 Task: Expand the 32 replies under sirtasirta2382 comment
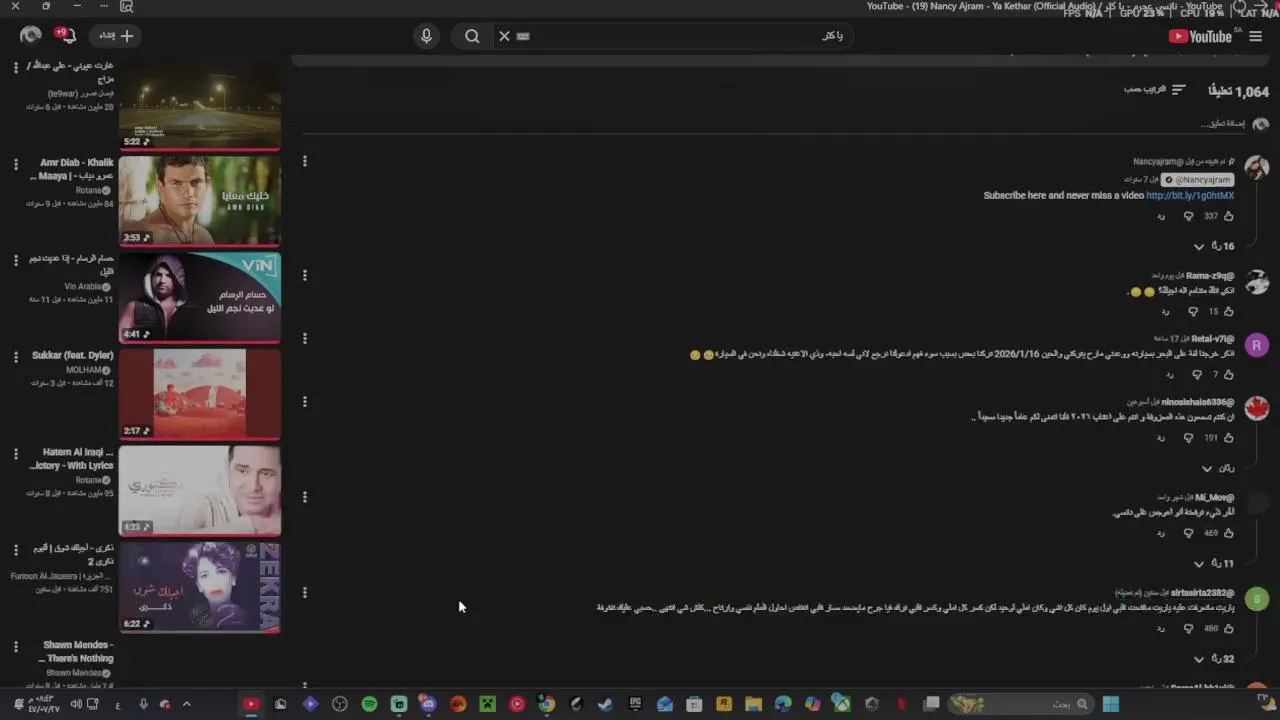[1214, 659]
